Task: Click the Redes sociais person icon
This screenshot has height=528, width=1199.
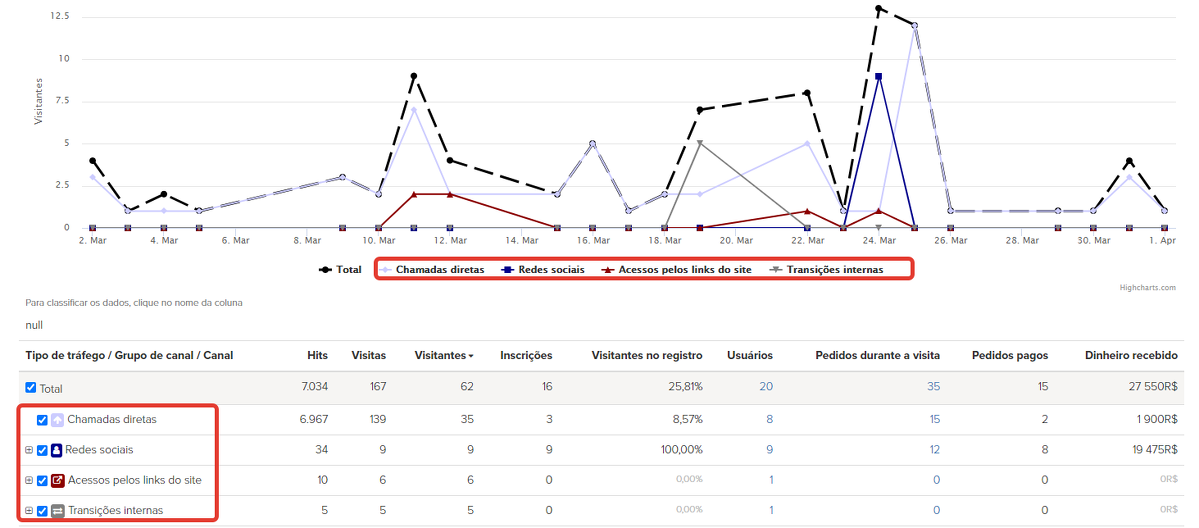Action: tap(57, 450)
